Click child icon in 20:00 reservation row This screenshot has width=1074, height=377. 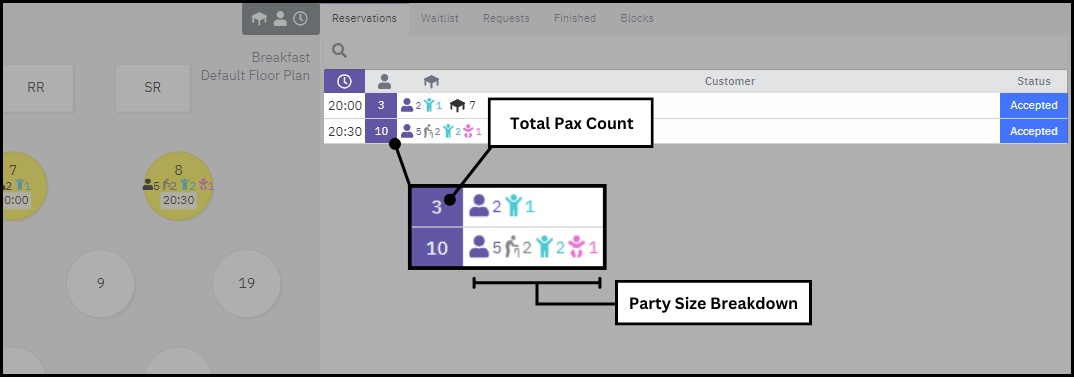tap(429, 106)
